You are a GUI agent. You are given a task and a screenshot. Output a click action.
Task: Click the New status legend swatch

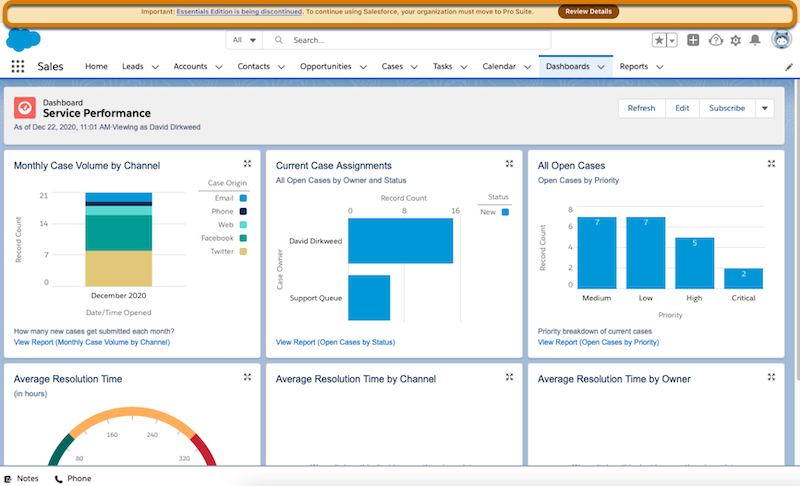pyautogui.click(x=505, y=212)
